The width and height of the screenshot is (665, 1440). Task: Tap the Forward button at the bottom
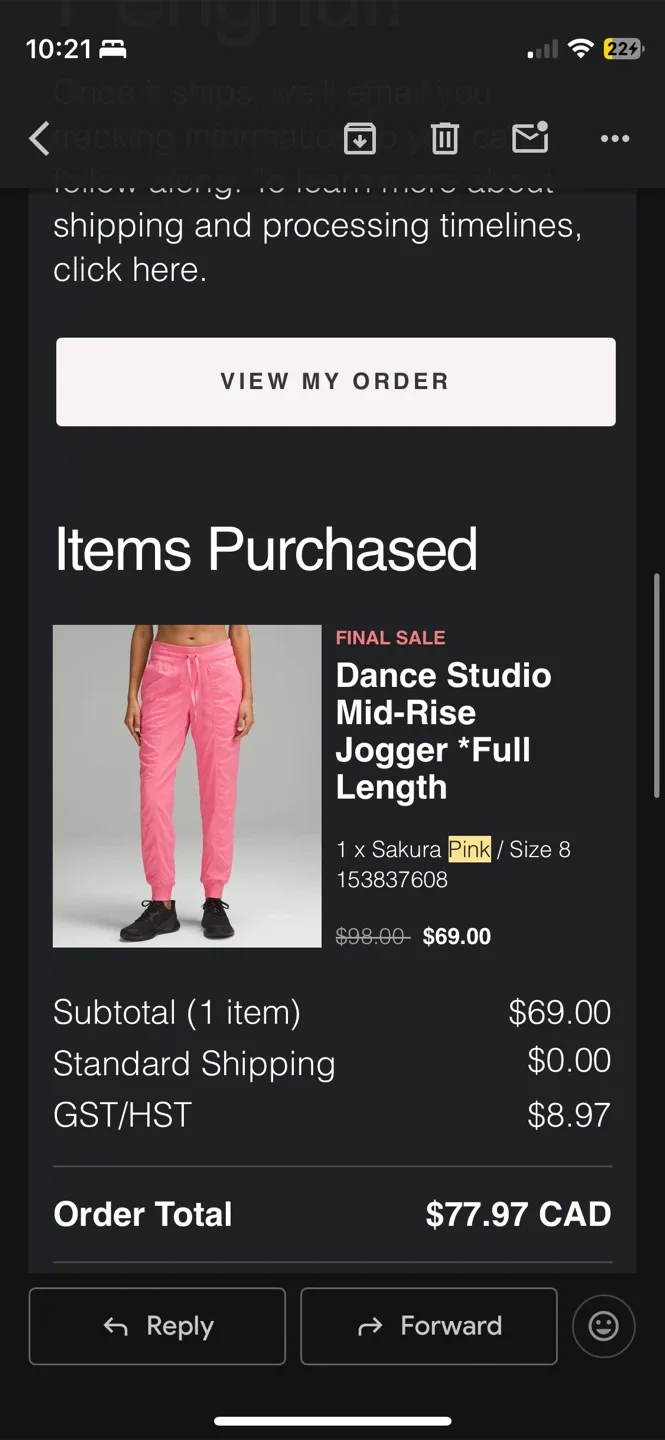coord(428,1326)
